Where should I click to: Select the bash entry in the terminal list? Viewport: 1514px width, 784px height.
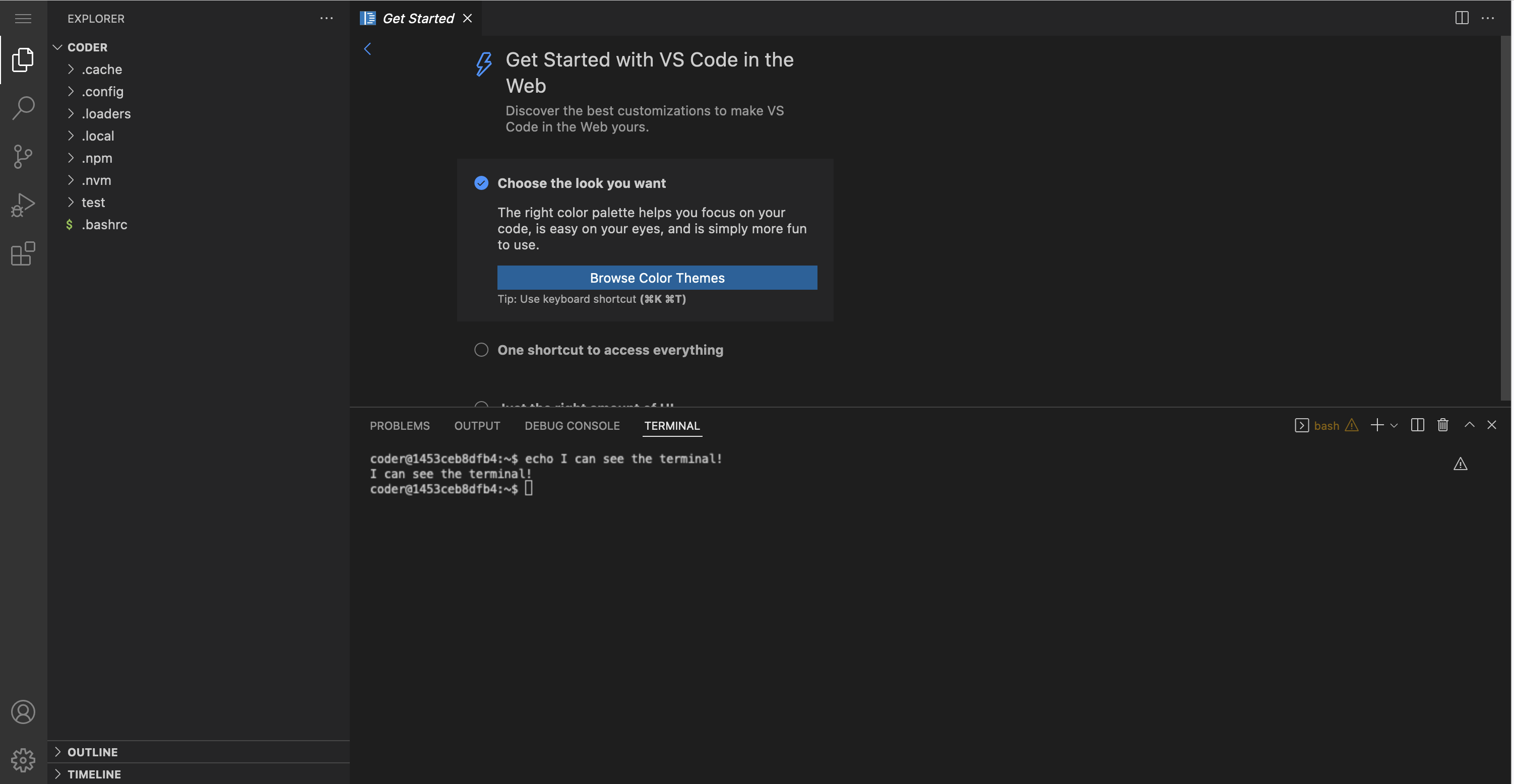(x=1327, y=425)
